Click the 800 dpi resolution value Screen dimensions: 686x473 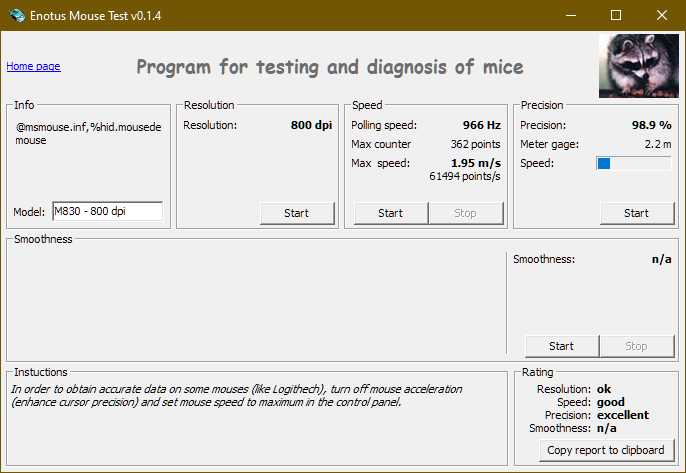click(x=312, y=125)
